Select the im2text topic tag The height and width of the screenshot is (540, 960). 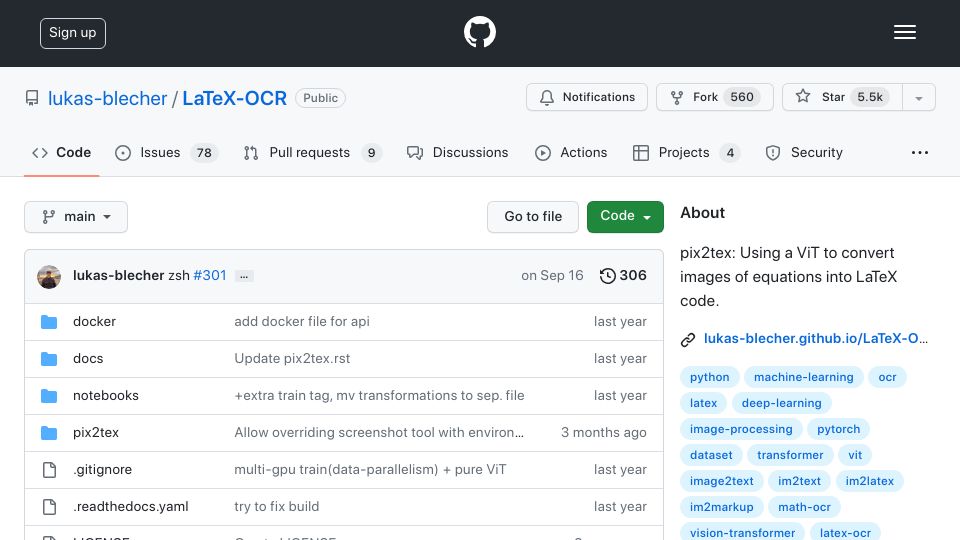coord(799,481)
